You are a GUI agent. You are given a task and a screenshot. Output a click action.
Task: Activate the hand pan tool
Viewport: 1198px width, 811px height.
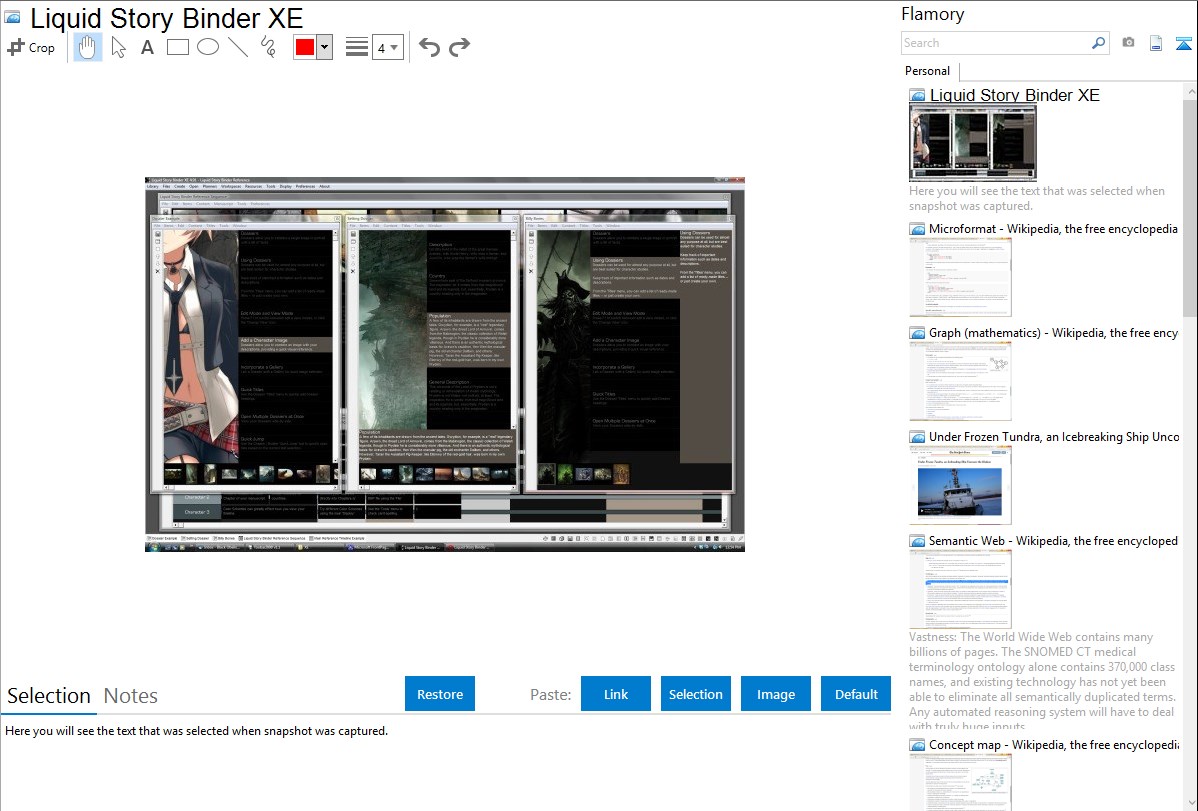tap(87, 47)
